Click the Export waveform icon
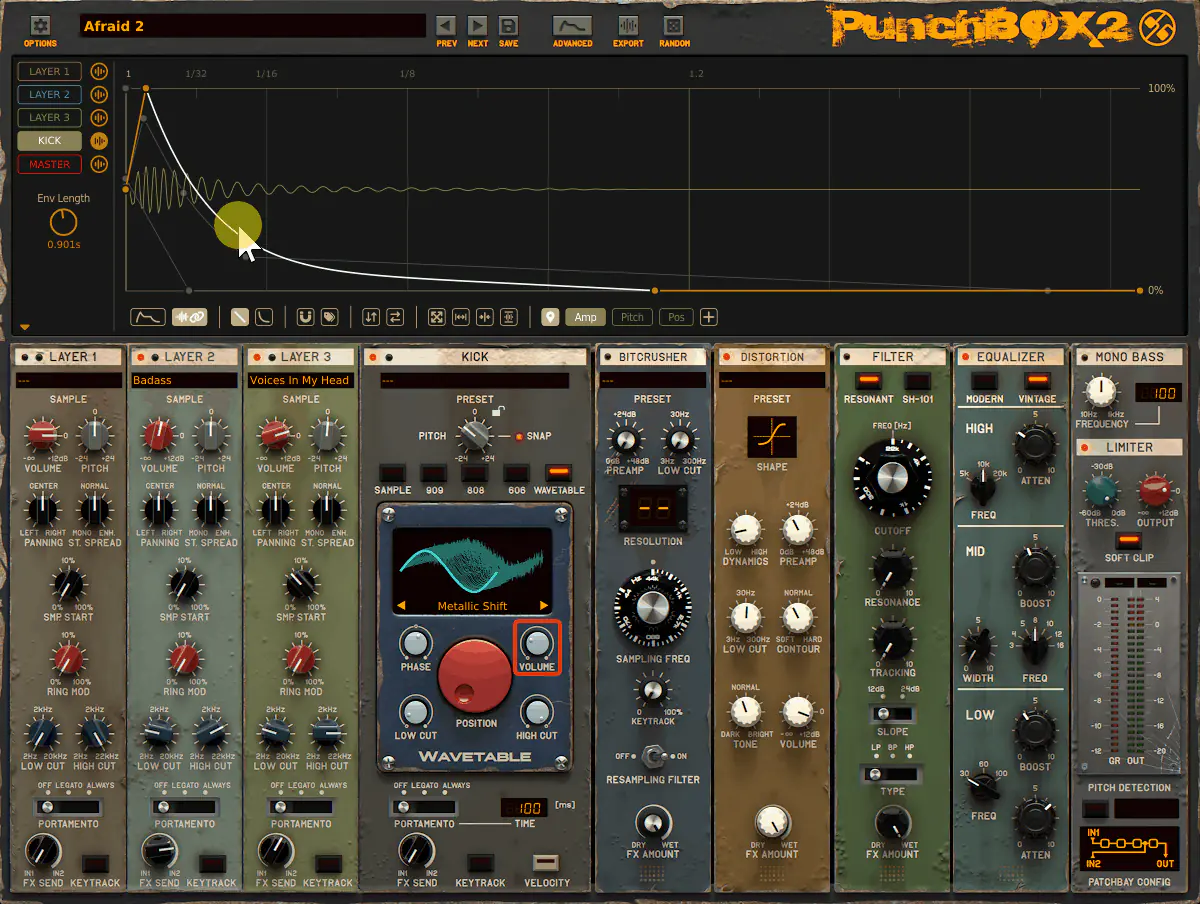 628,26
